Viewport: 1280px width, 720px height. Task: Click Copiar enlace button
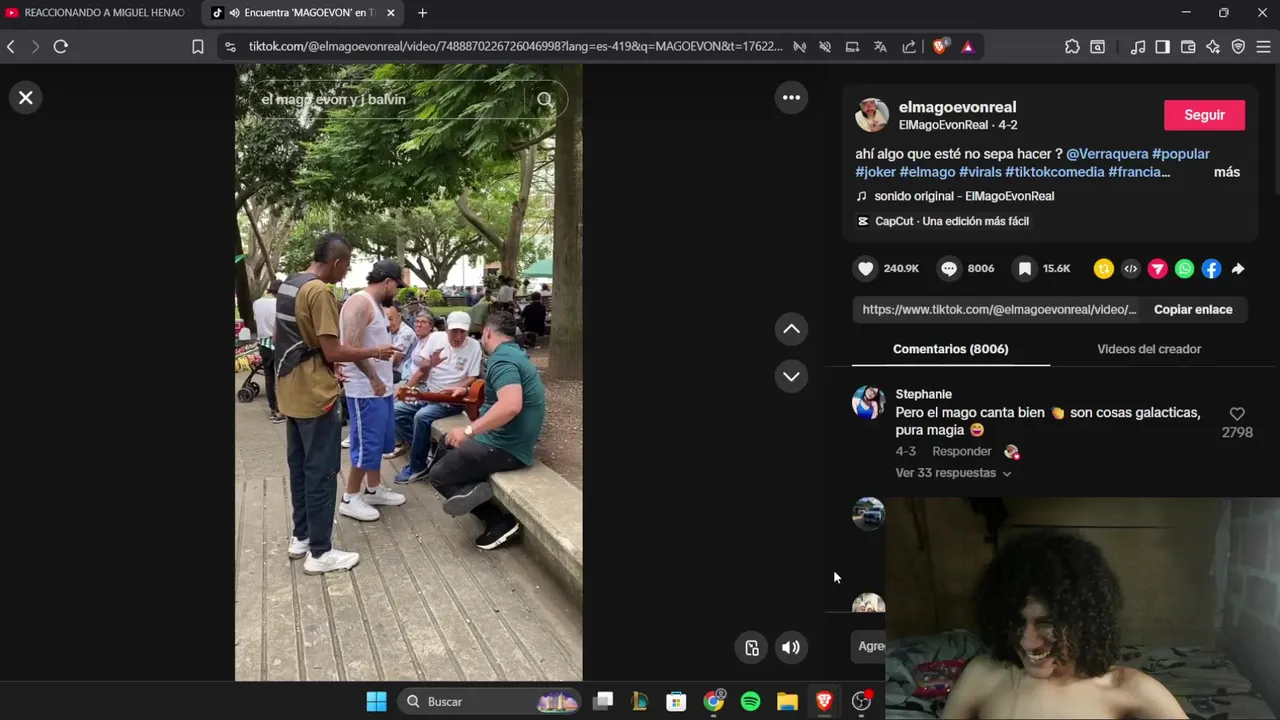[x=1193, y=309]
